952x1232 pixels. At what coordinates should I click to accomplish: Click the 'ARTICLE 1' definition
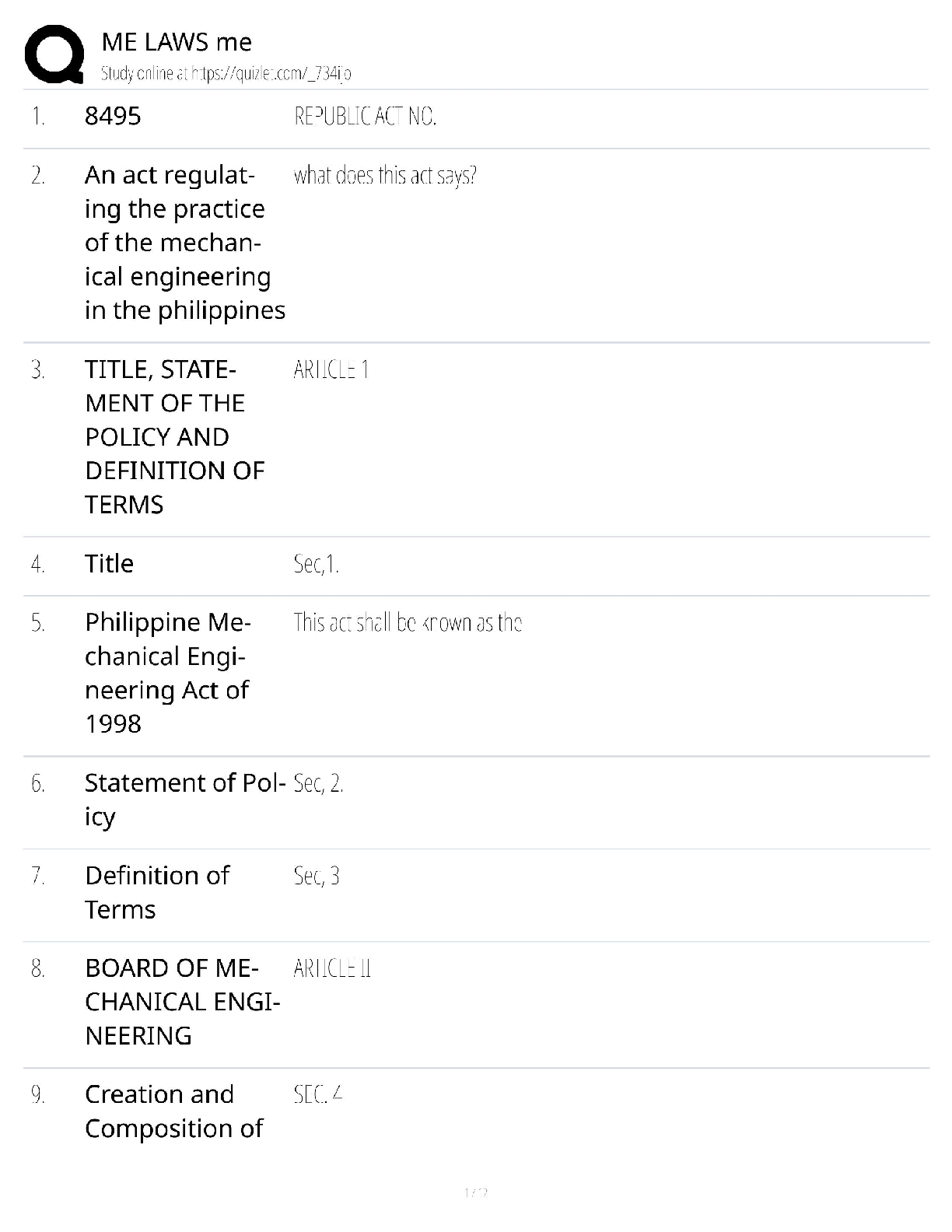tap(331, 370)
